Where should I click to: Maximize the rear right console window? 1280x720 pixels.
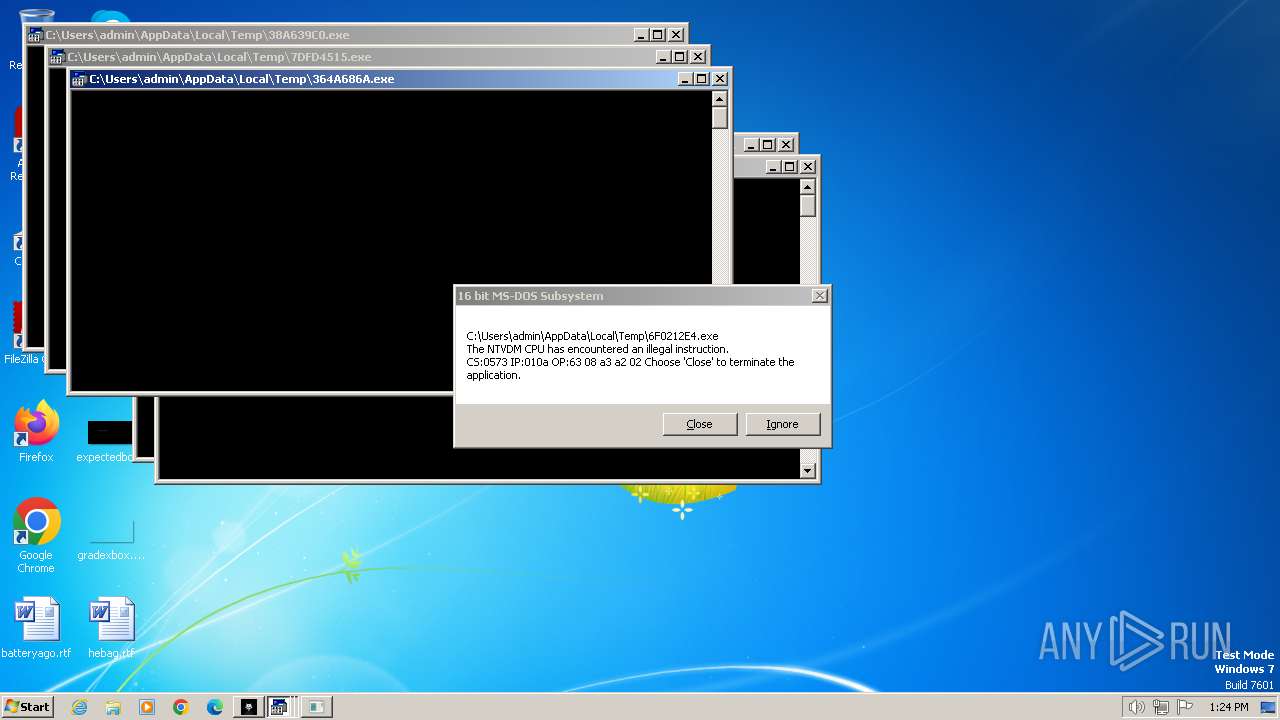coord(790,167)
